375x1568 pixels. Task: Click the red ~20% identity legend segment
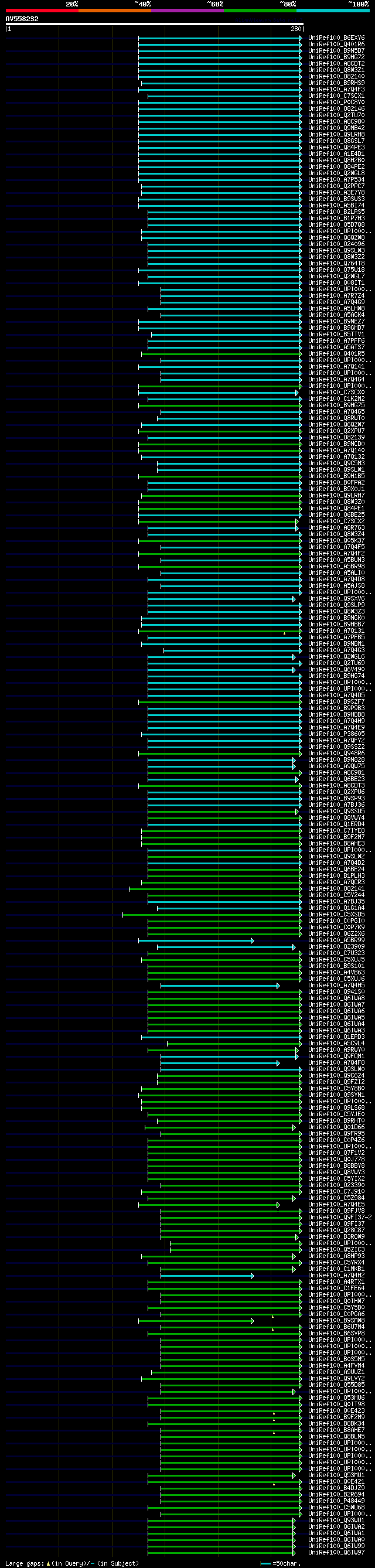point(42,11)
